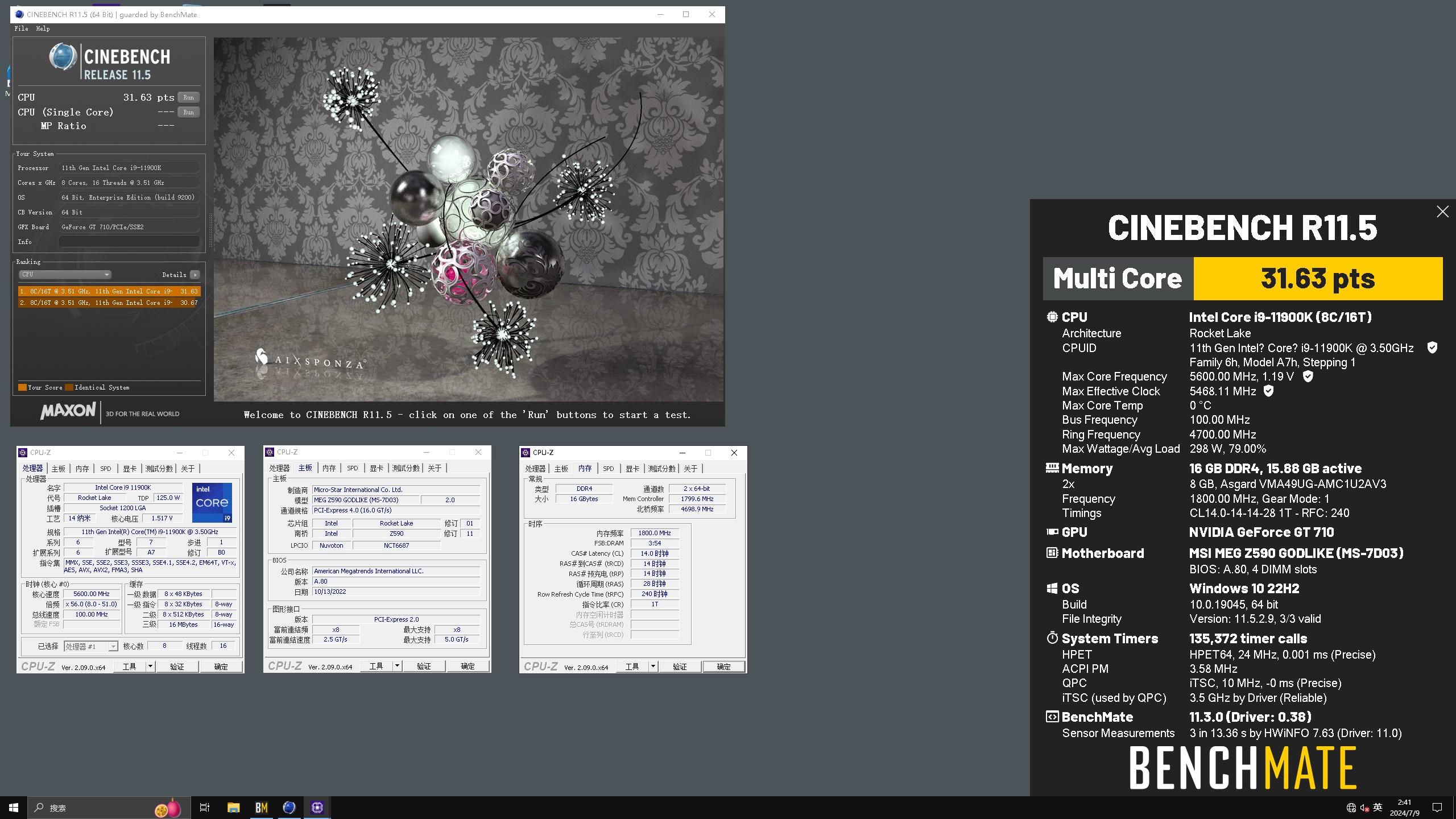Switch to Cinebench taskbar icon
Image resolution: width=1456 pixels, height=819 pixels.
coord(289,808)
